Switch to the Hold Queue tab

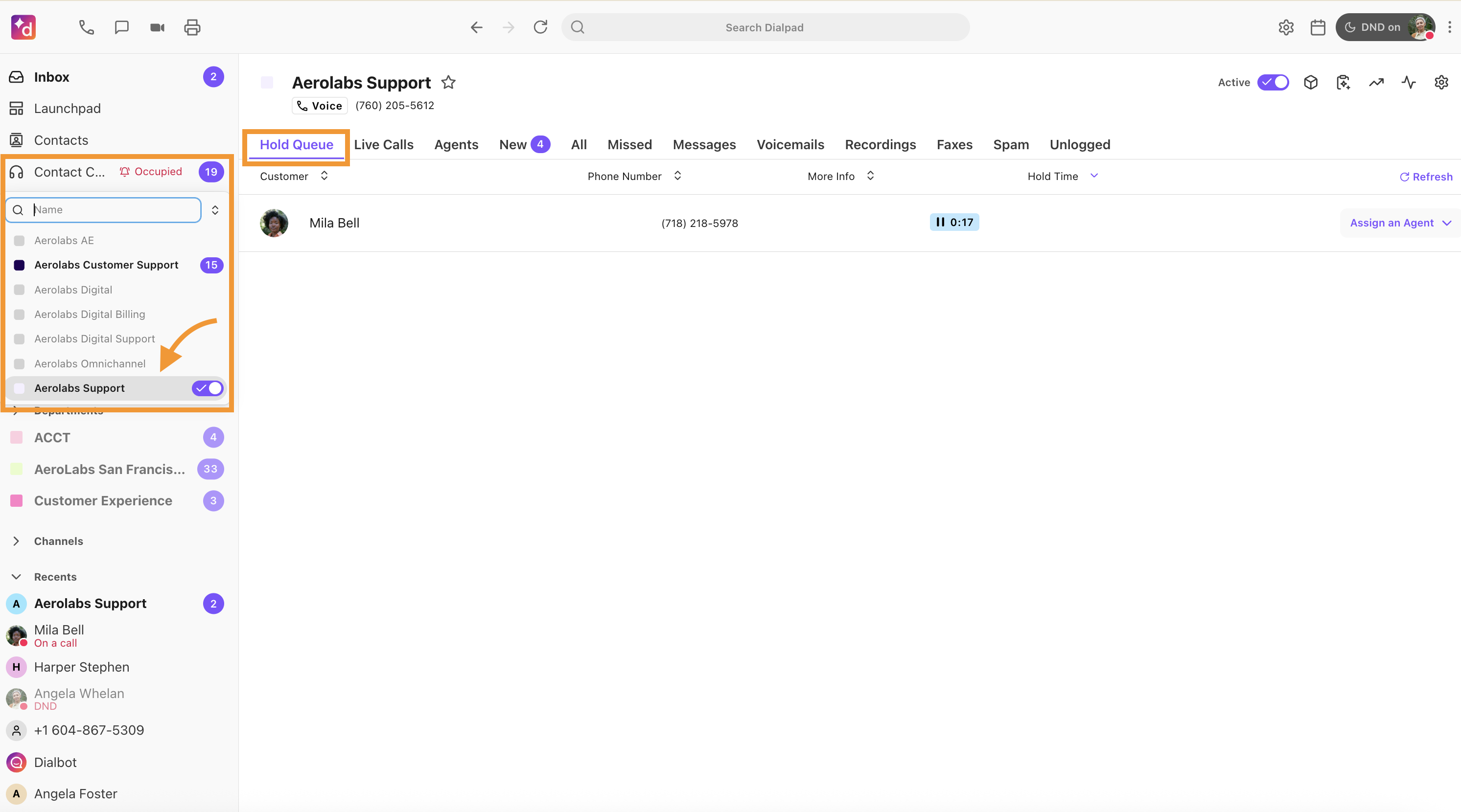(x=296, y=144)
